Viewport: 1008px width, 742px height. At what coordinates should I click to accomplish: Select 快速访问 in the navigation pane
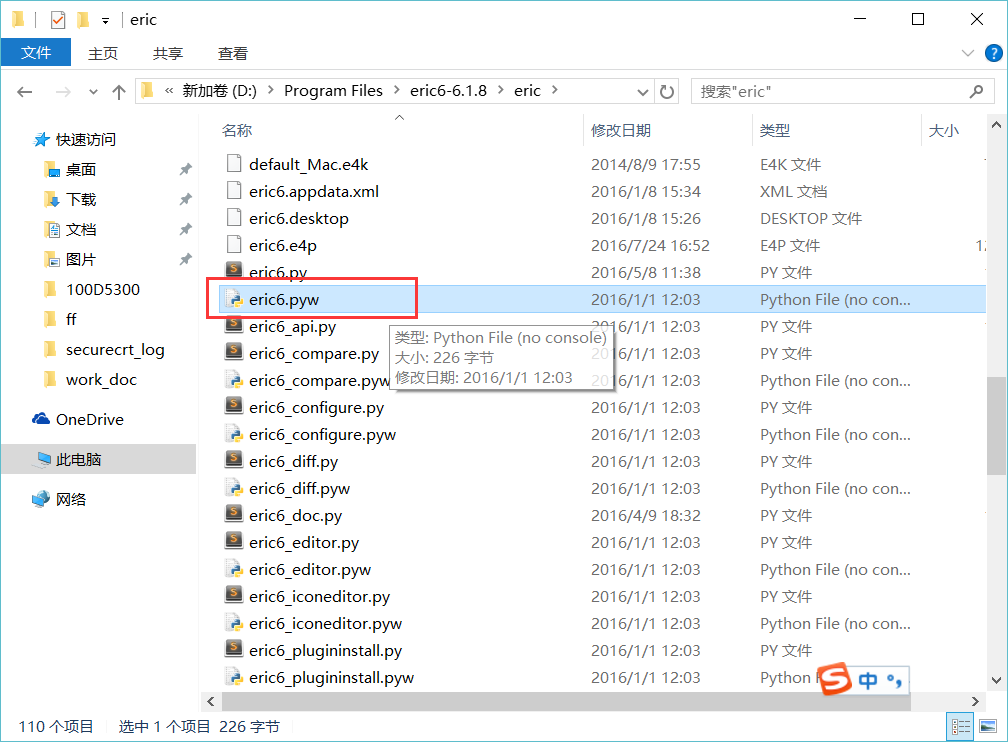[86, 140]
